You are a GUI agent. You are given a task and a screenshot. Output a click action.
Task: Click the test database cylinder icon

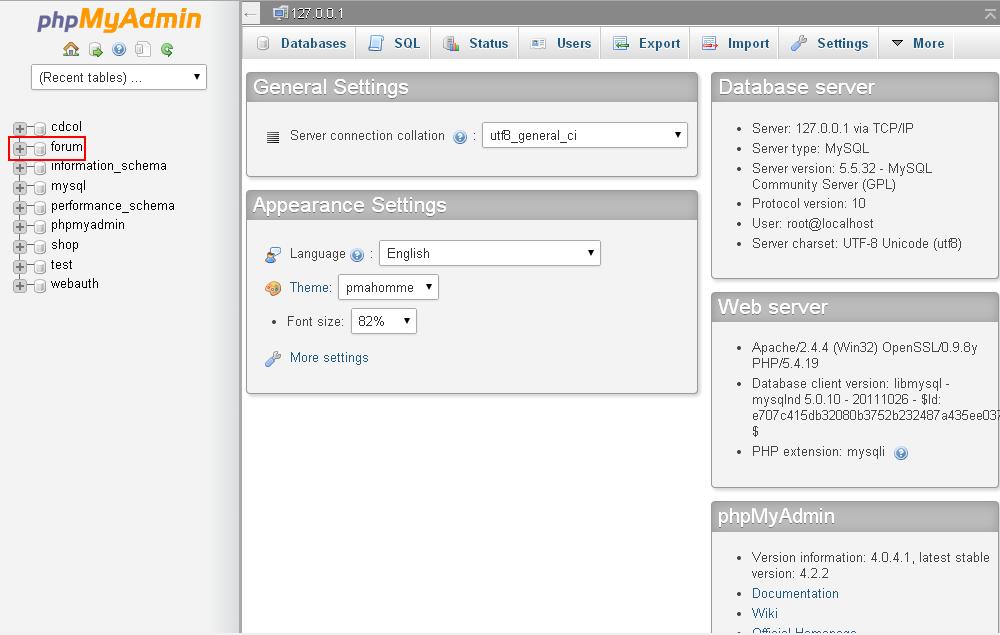pos(40,266)
